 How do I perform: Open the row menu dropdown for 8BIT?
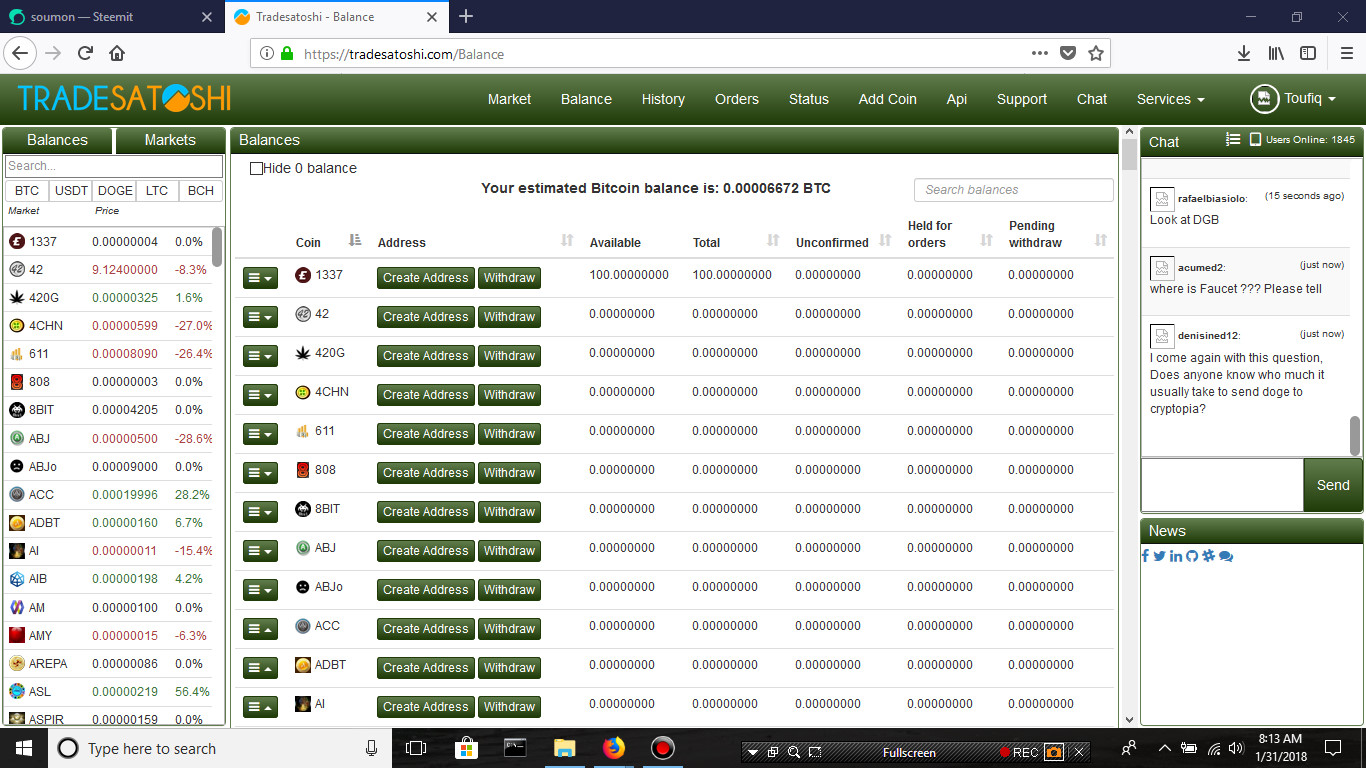click(x=260, y=512)
